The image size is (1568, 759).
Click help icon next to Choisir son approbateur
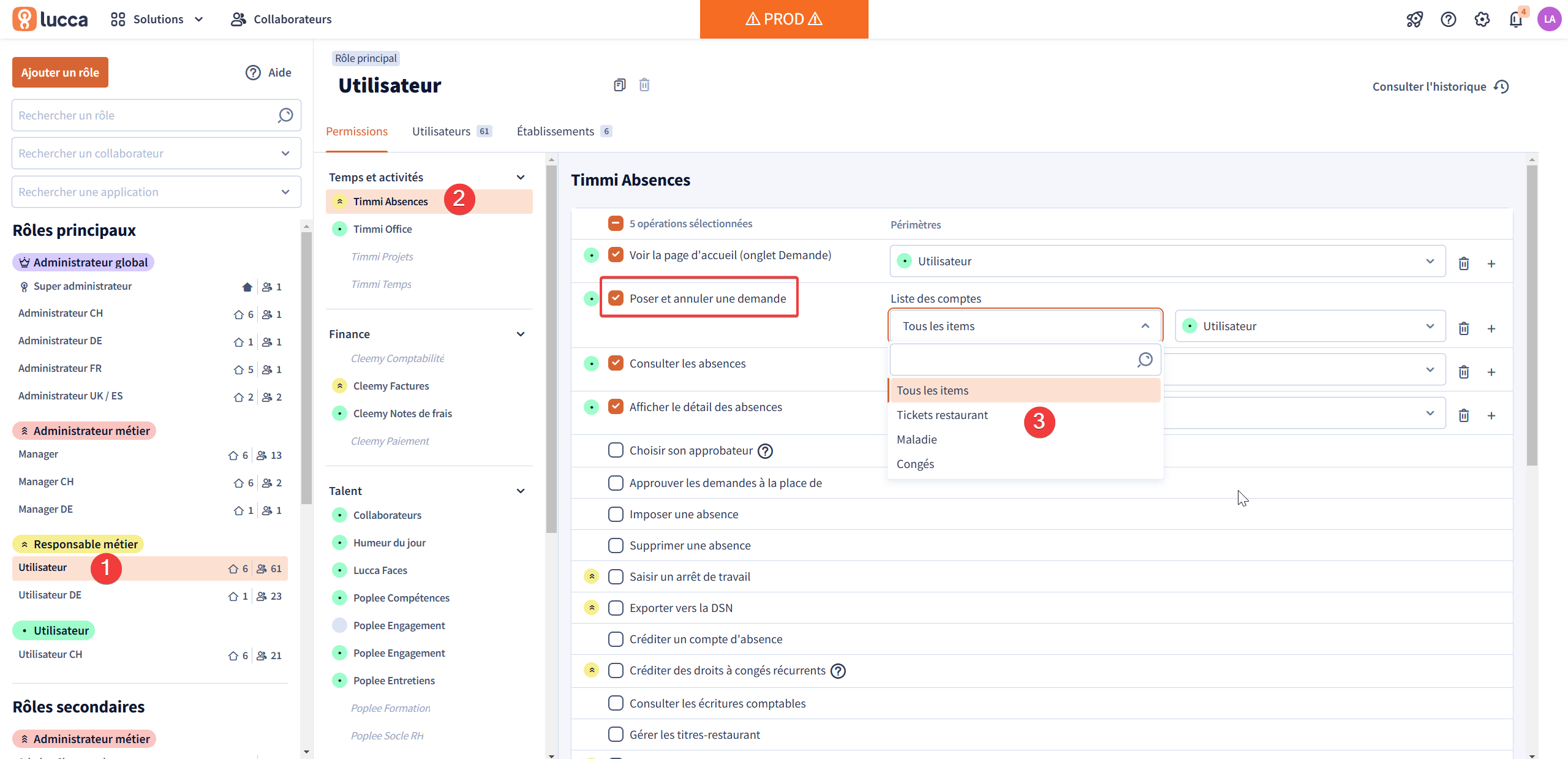[x=766, y=451]
